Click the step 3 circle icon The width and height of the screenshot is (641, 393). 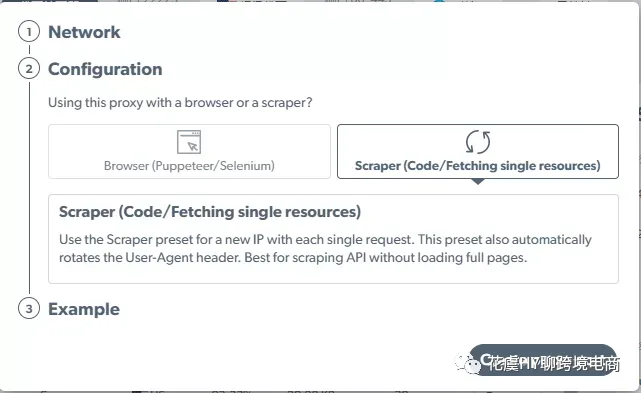click(x=29, y=308)
